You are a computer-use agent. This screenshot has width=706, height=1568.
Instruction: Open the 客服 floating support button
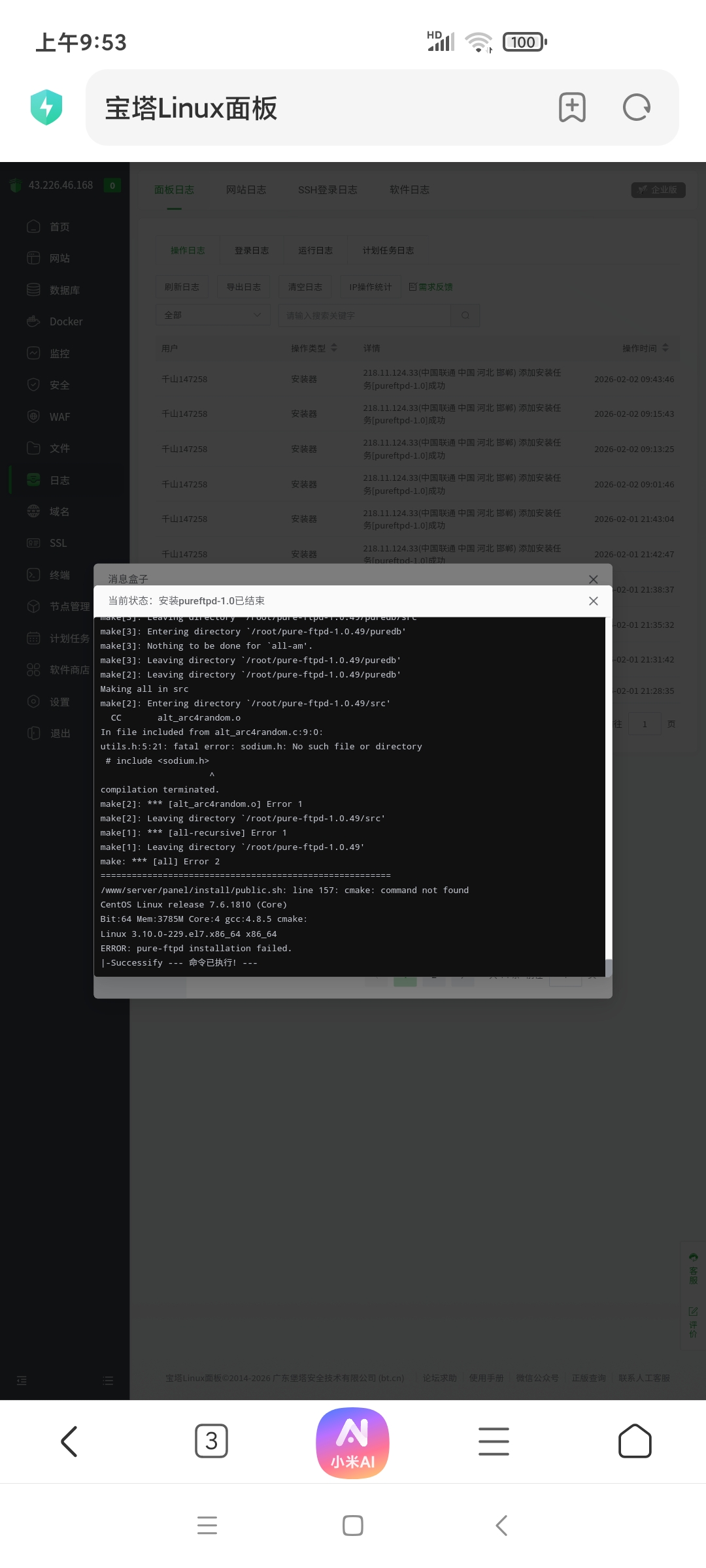pyautogui.click(x=693, y=1268)
